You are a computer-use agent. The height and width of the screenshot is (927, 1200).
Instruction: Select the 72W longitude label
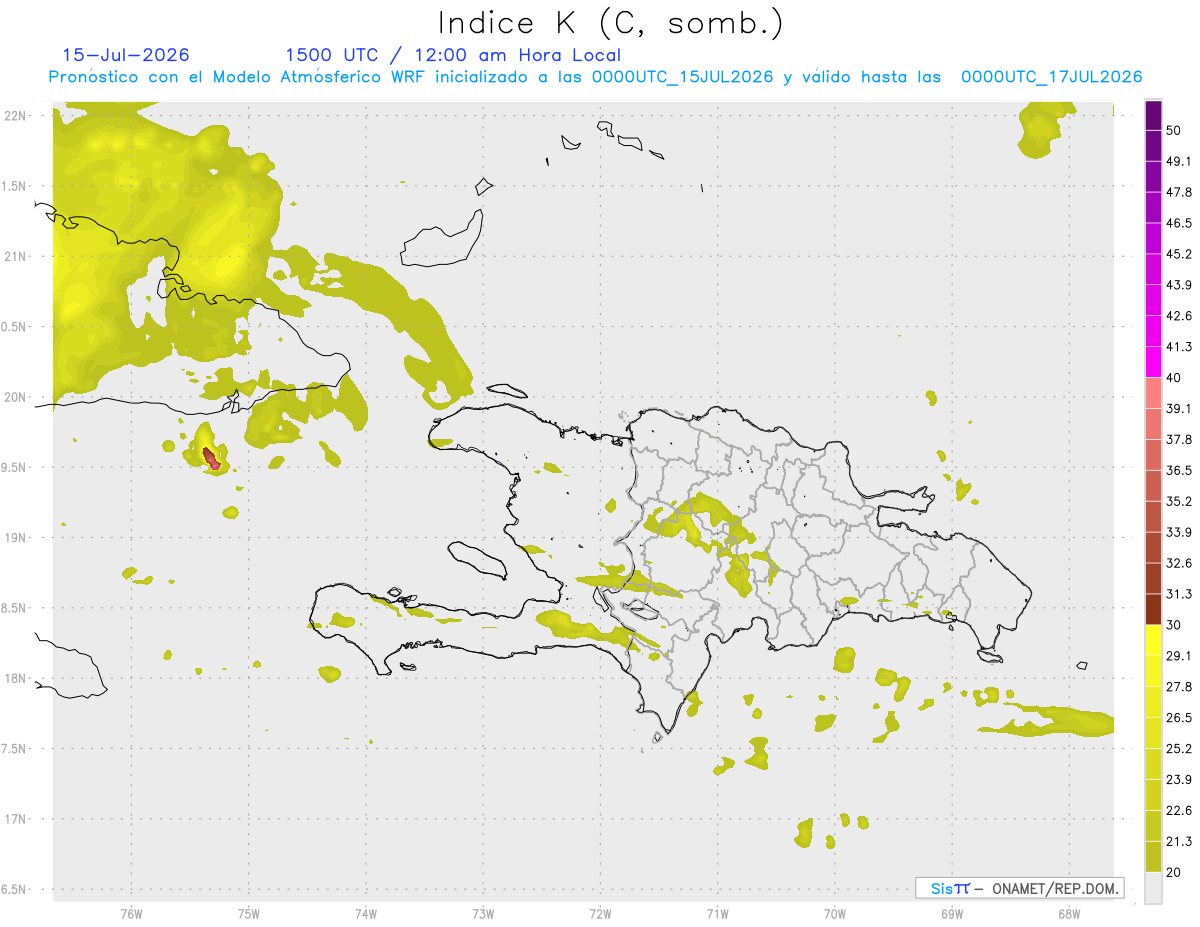point(600,913)
